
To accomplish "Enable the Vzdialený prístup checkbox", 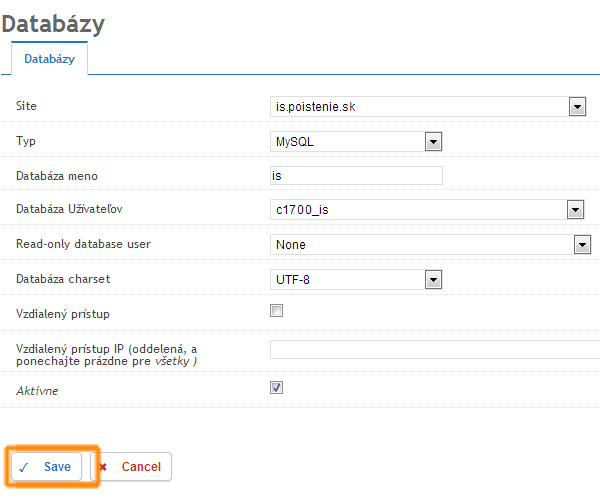I will [277, 312].
